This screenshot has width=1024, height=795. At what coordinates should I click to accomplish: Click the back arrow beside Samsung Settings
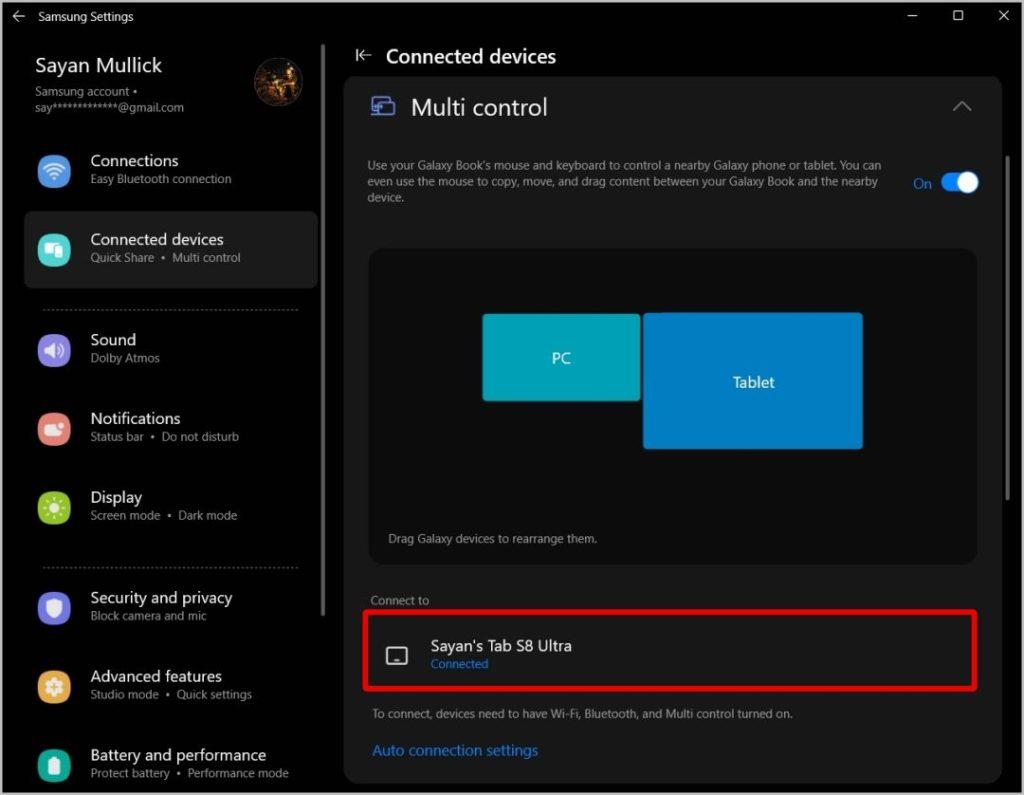pyautogui.click(x=19, y=16)
